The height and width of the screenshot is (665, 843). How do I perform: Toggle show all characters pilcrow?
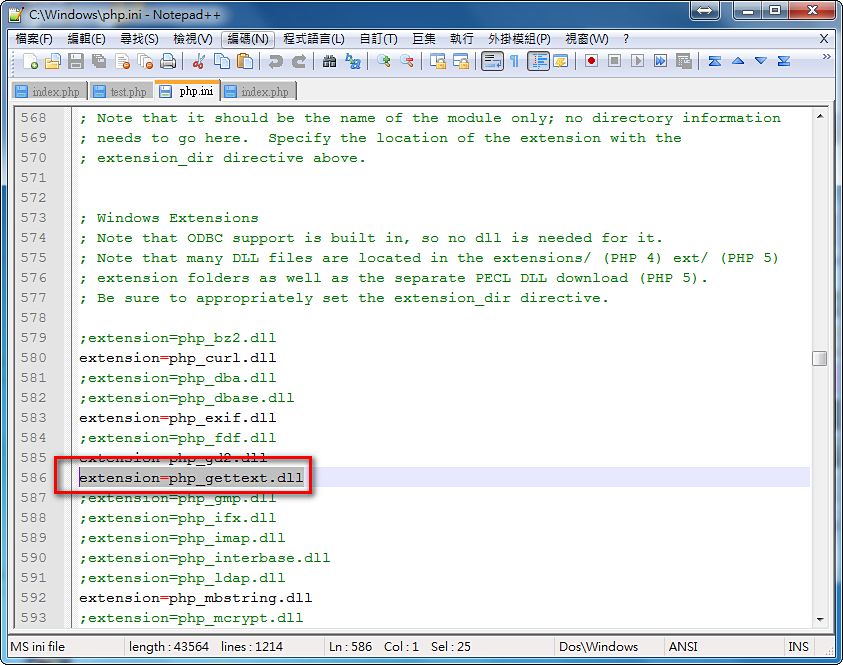(515, 61)
